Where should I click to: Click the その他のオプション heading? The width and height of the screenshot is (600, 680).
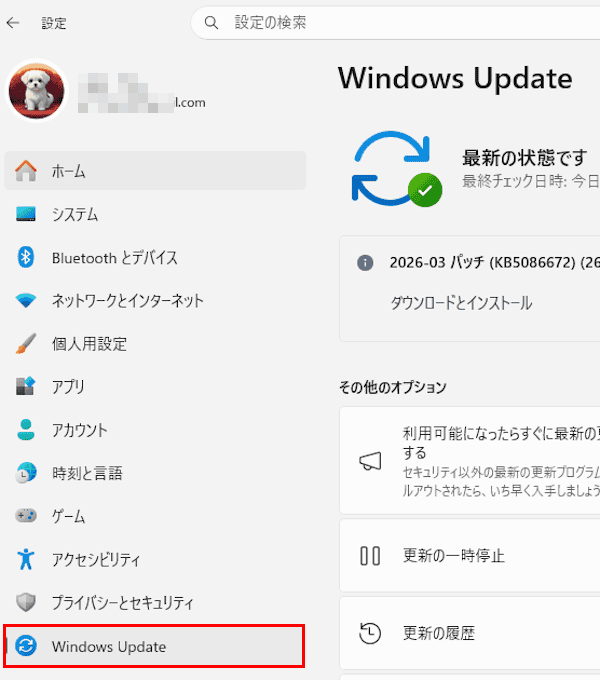(x=393, y=387)
